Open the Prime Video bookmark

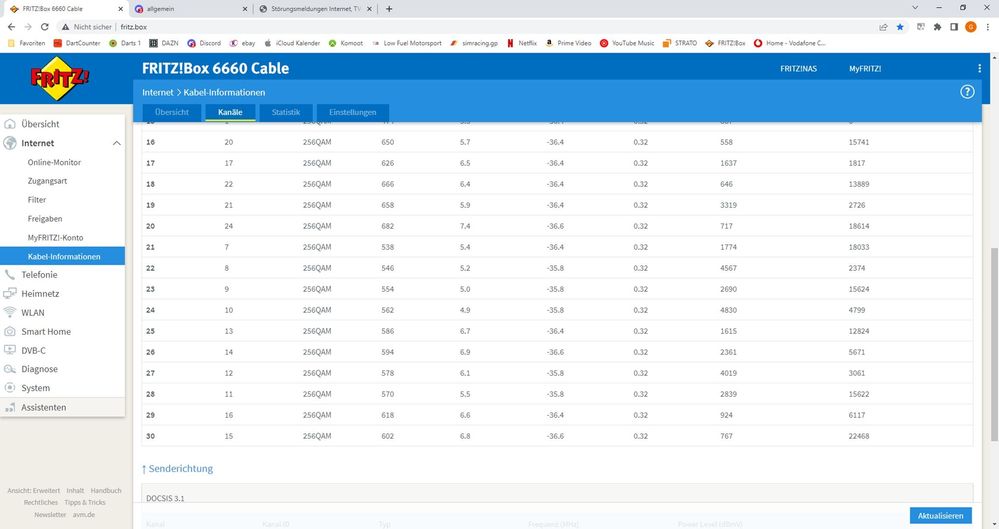pyautogui.click(x=568, y=43)
